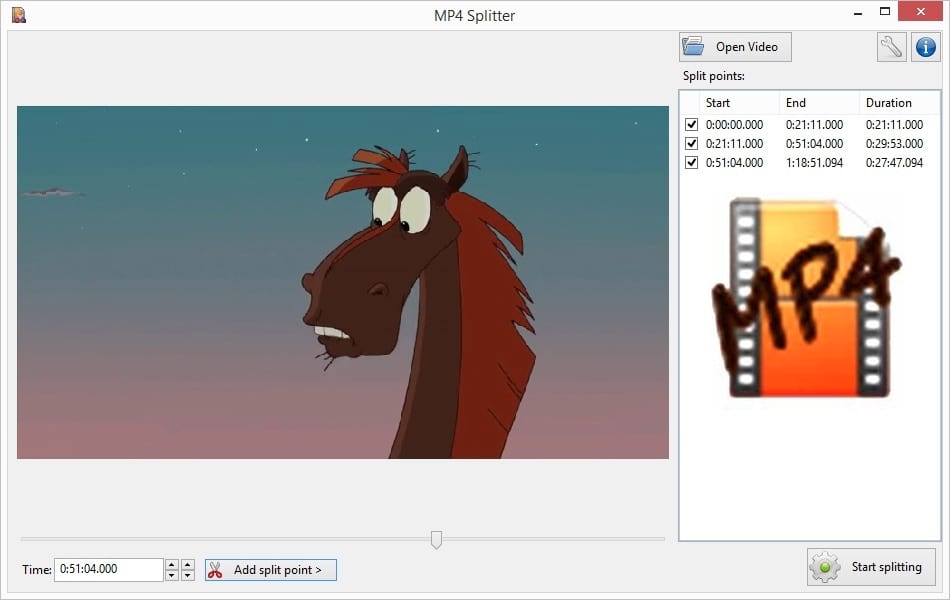
Task: Select the start time 0:00:00.000 text
Action: click(x=734, y=125)
